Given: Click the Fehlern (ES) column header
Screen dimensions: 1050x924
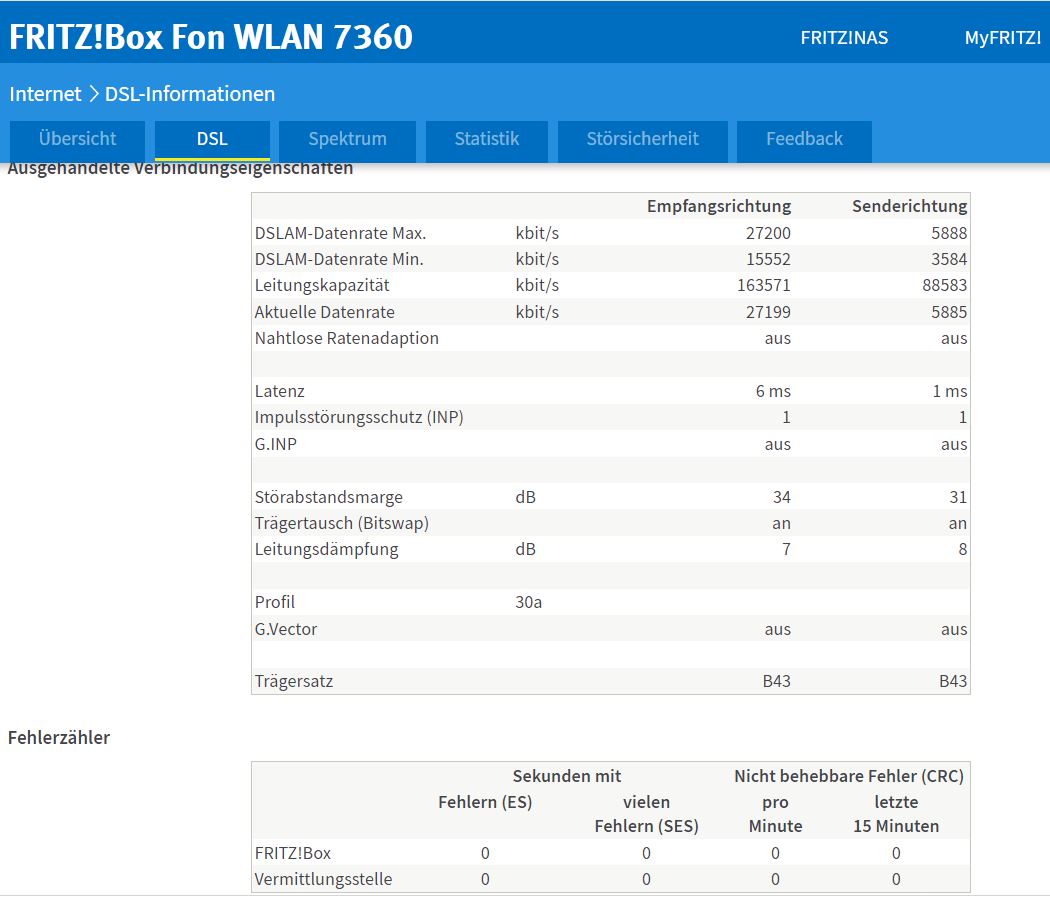Looking at the screenshot, I should 485,802.
